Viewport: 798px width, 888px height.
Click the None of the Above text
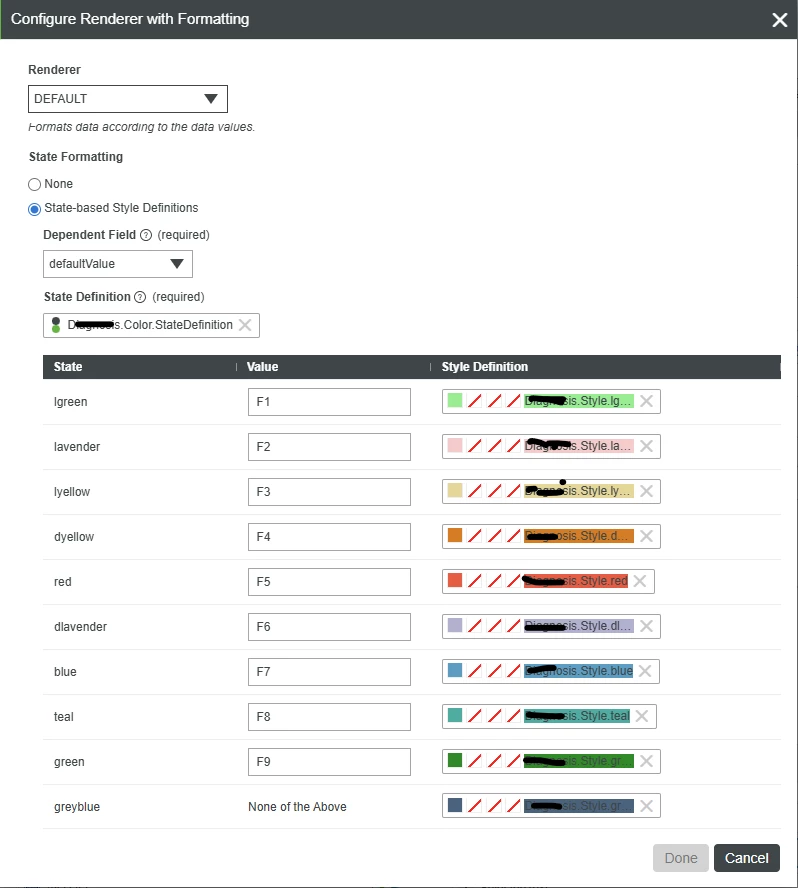tap(297, 807)
